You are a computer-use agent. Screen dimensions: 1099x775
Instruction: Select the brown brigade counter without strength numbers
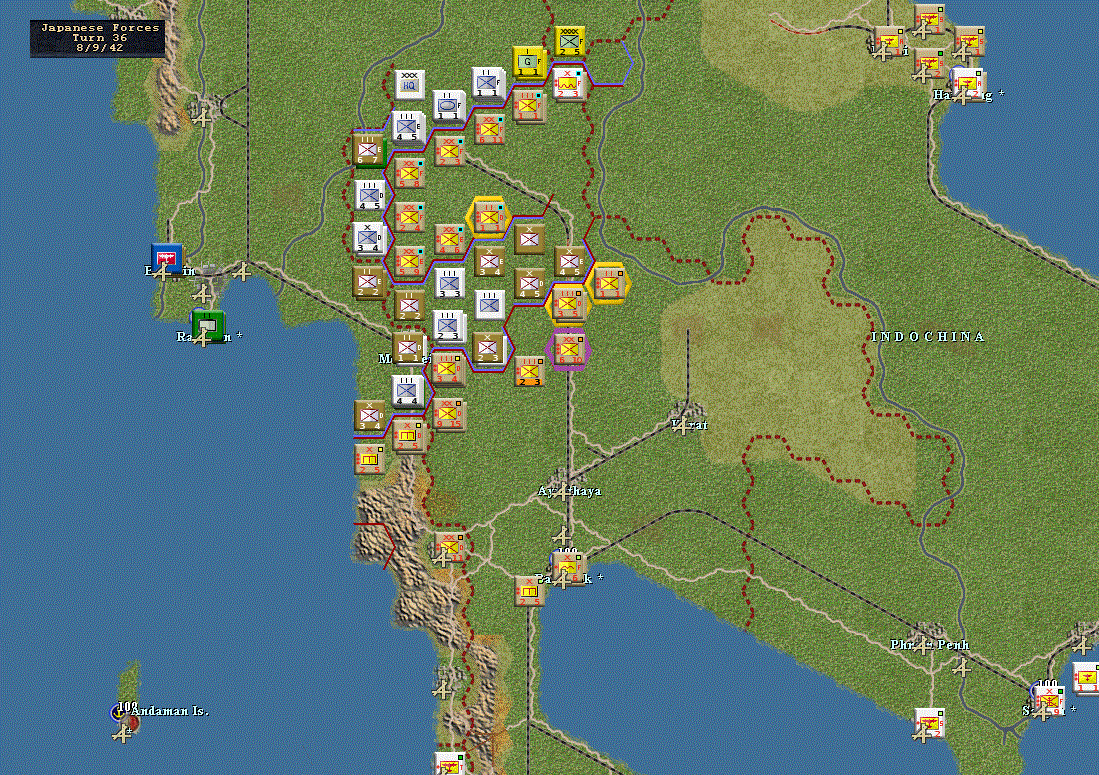529,240
